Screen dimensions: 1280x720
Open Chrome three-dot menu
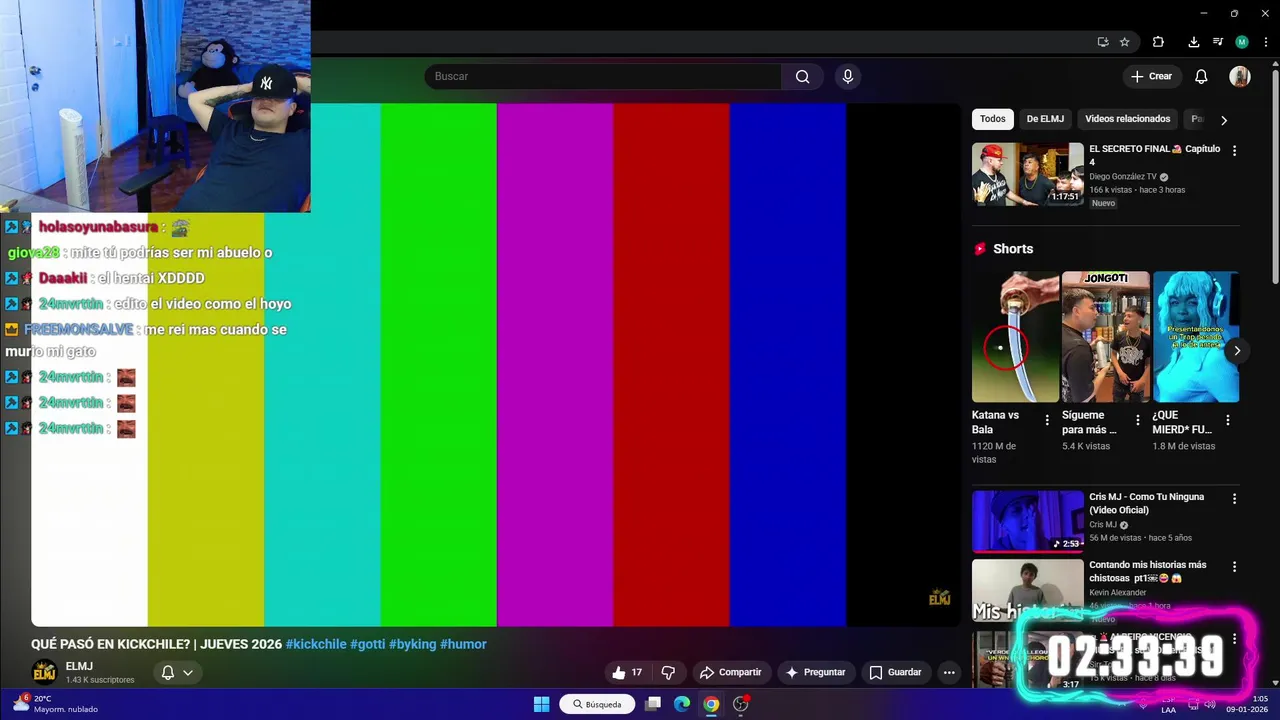click(x=1266, y=42)
